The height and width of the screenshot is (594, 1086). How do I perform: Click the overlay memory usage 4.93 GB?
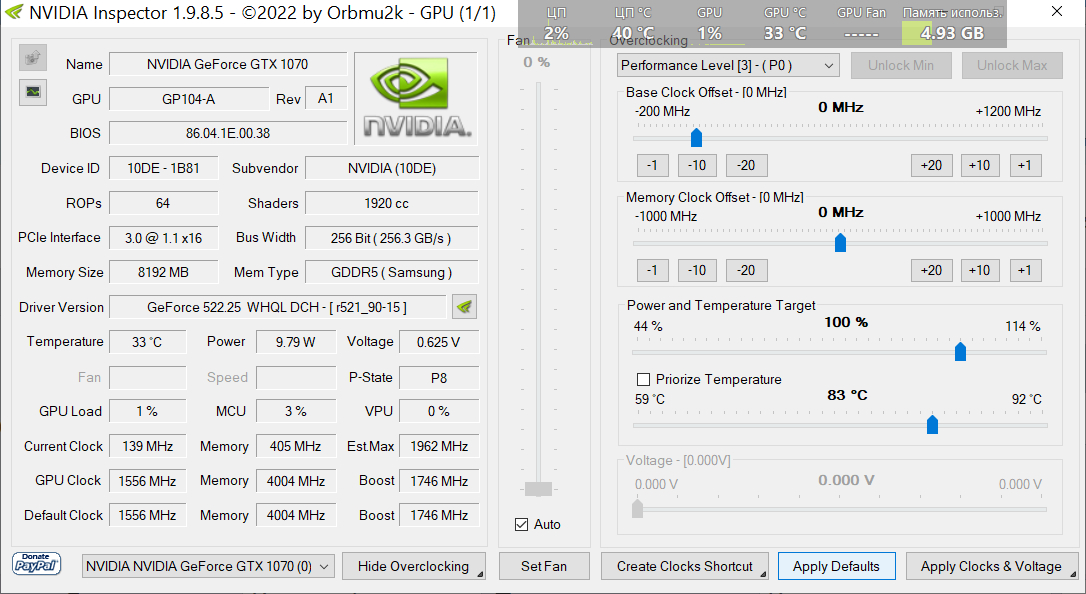(x=952, y=33)
